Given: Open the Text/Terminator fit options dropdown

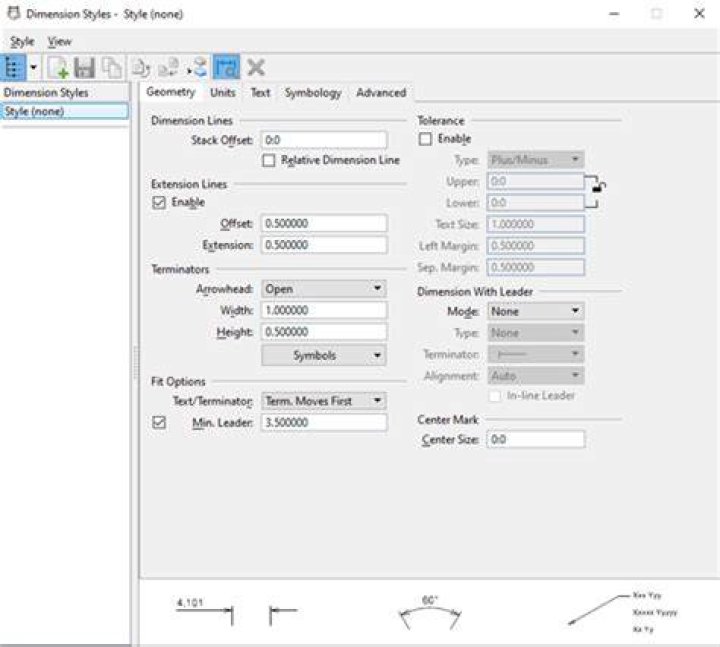Looking at the screenshot, I should 324,401.
